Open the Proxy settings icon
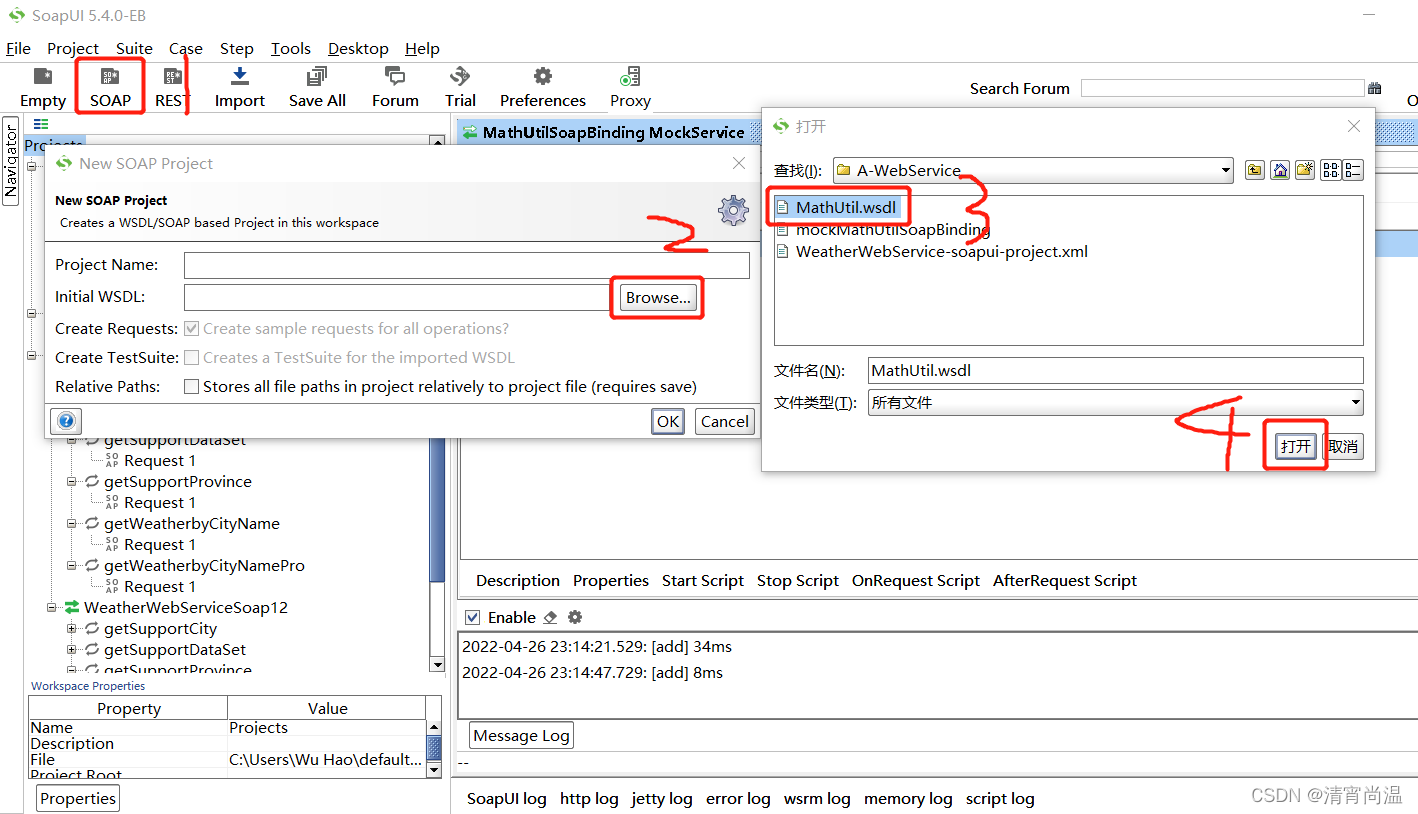Viewport: 1418px width, 814px height. click(x=629, y=80)
